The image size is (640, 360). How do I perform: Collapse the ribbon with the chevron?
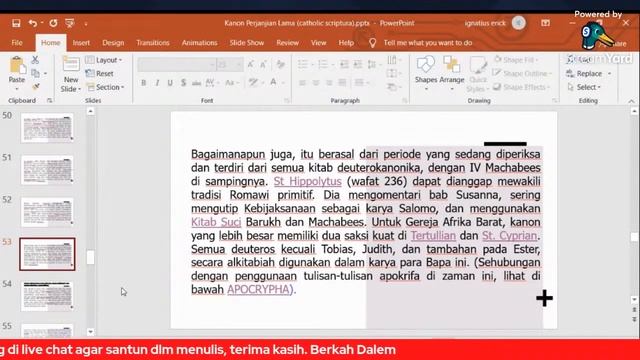631,101
